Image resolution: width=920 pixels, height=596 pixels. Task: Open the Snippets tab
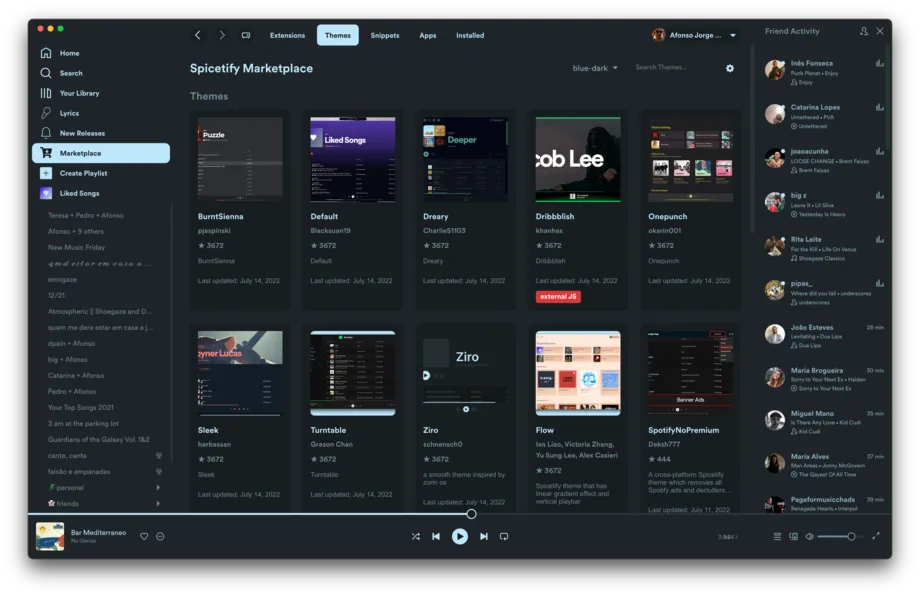384,34
